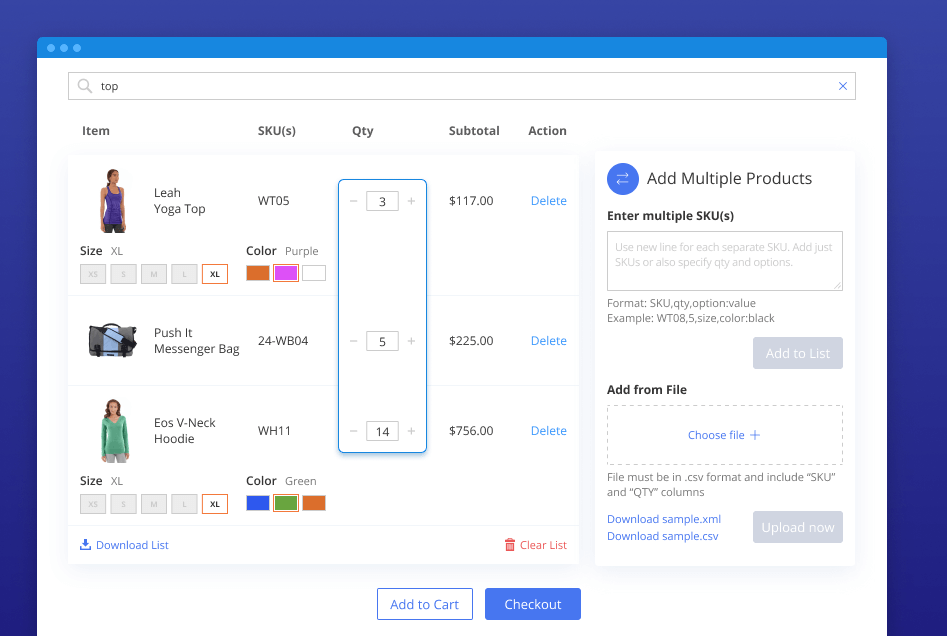Screen dimensions: 947x636
Task: Clear the search field with X icon
Action: coord(842,86)
